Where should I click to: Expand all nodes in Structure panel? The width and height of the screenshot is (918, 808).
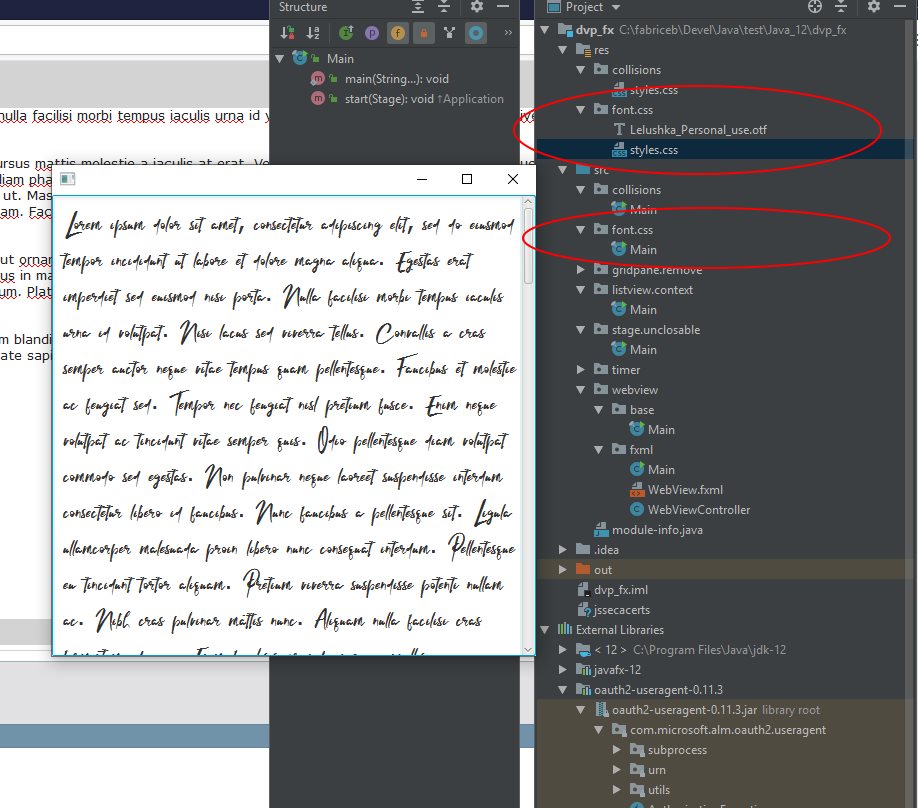click(418, 7)
